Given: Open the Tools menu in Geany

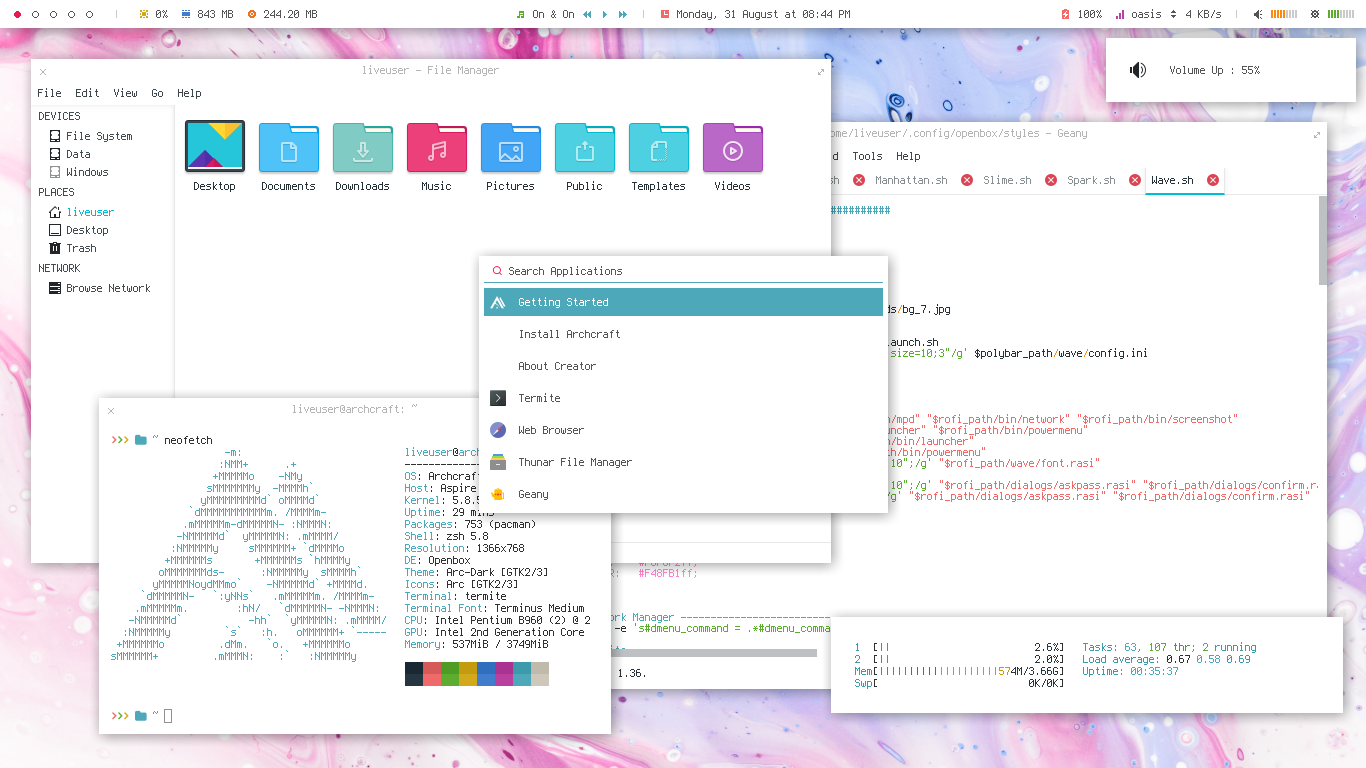Looking at the screenshot, I should pyautogui.click(x=867, y=156).
